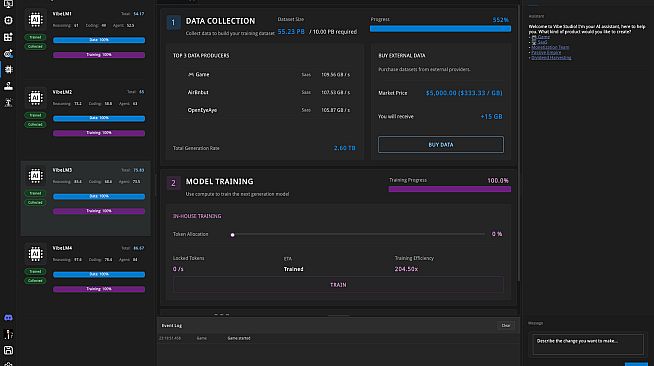
Task: Click the 100.0% training progress value
Action: 498,180
